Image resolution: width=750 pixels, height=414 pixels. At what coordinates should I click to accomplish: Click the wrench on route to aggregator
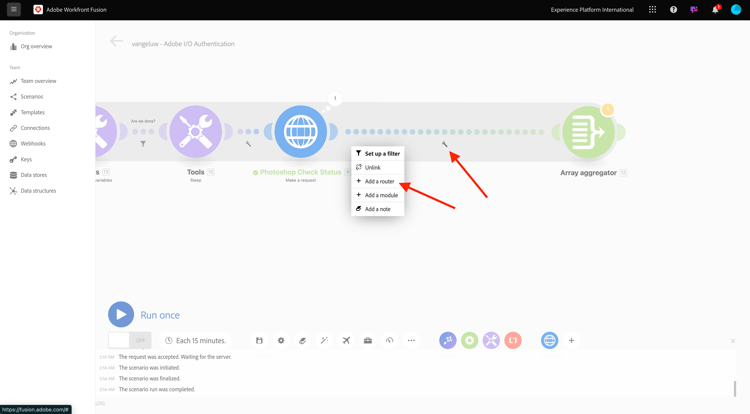[x=444, y=144]
